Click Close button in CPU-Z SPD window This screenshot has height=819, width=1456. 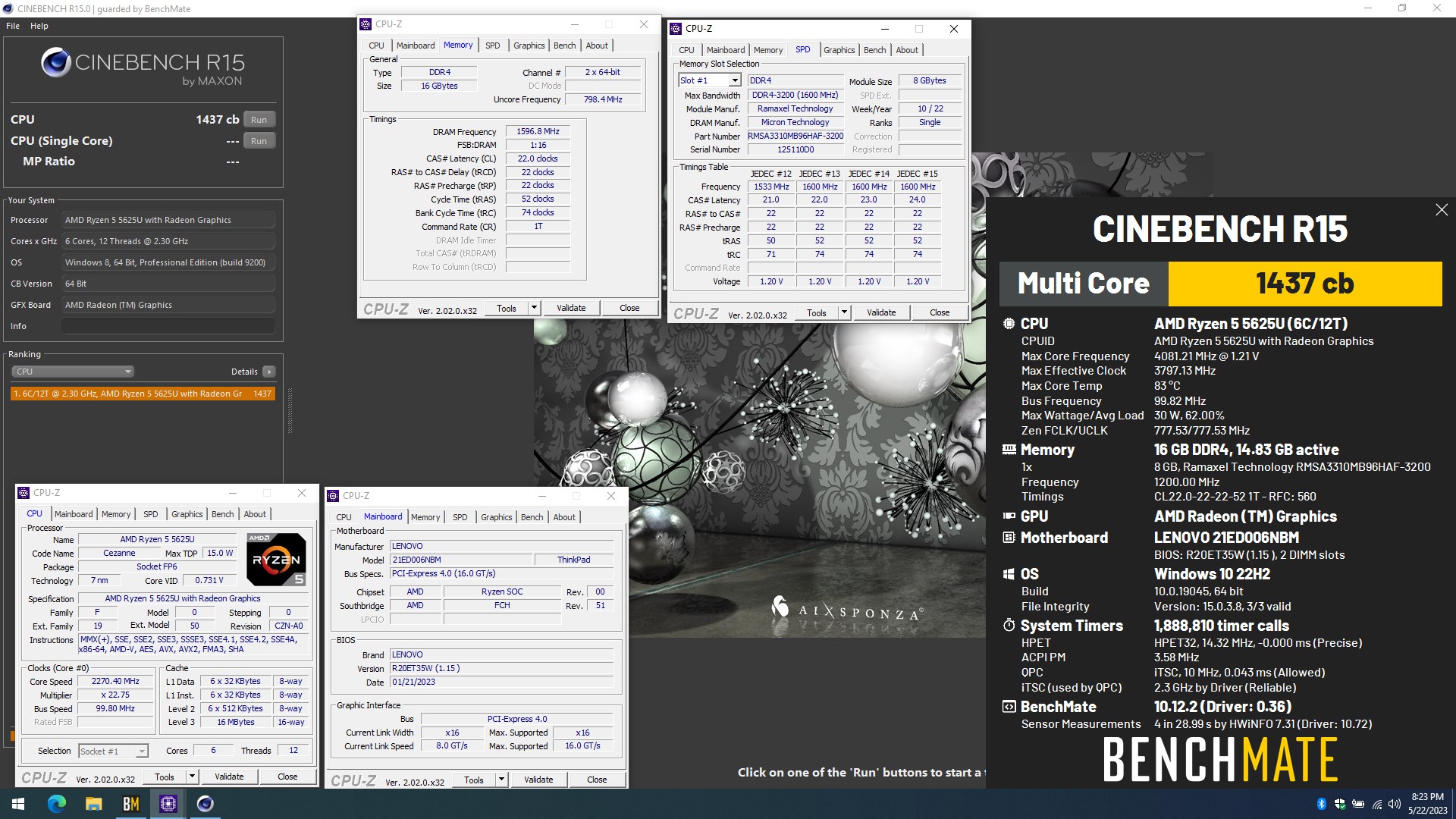tap(940, 312)
